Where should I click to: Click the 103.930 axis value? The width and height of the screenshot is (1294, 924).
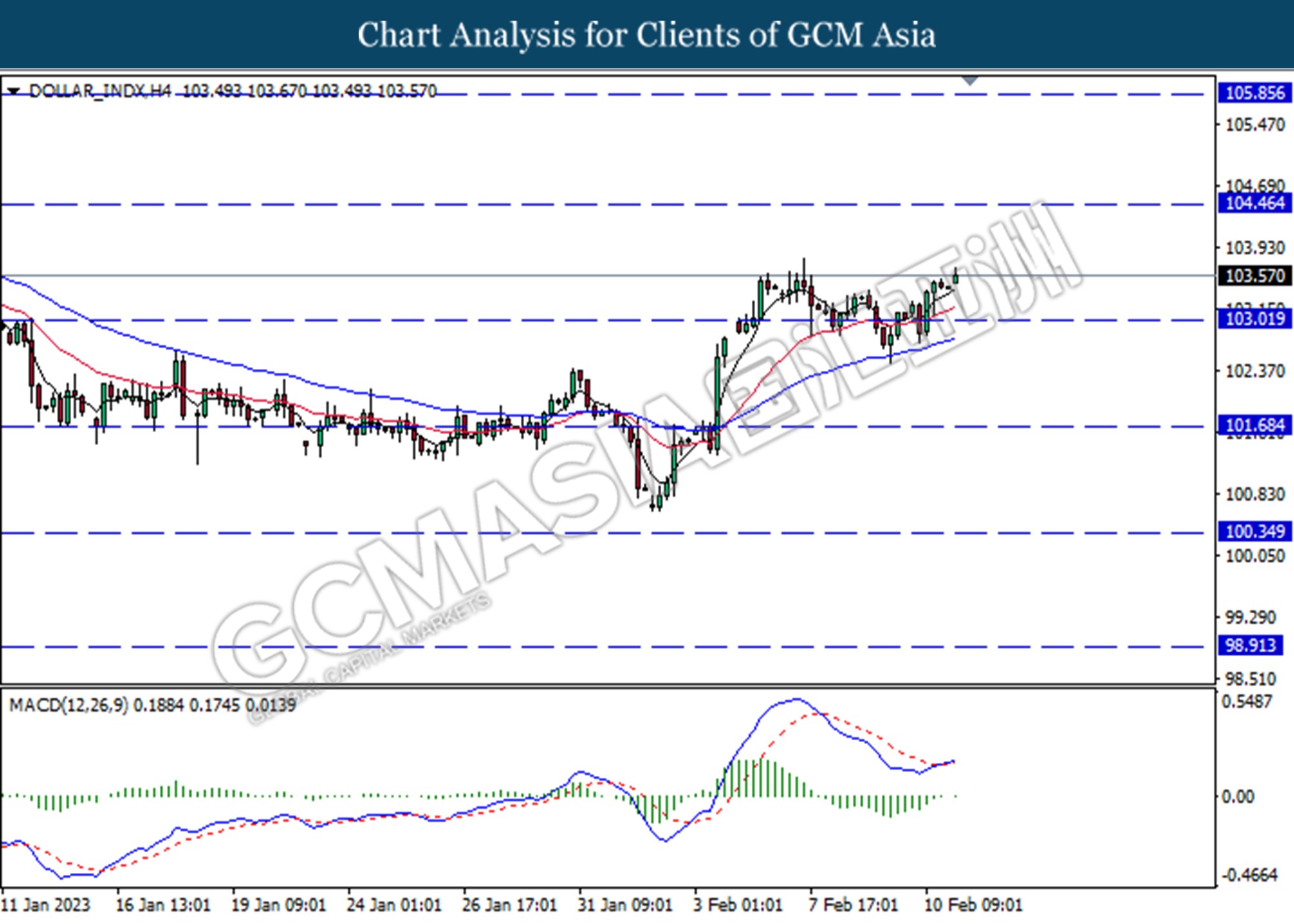tap(1255, 248)
